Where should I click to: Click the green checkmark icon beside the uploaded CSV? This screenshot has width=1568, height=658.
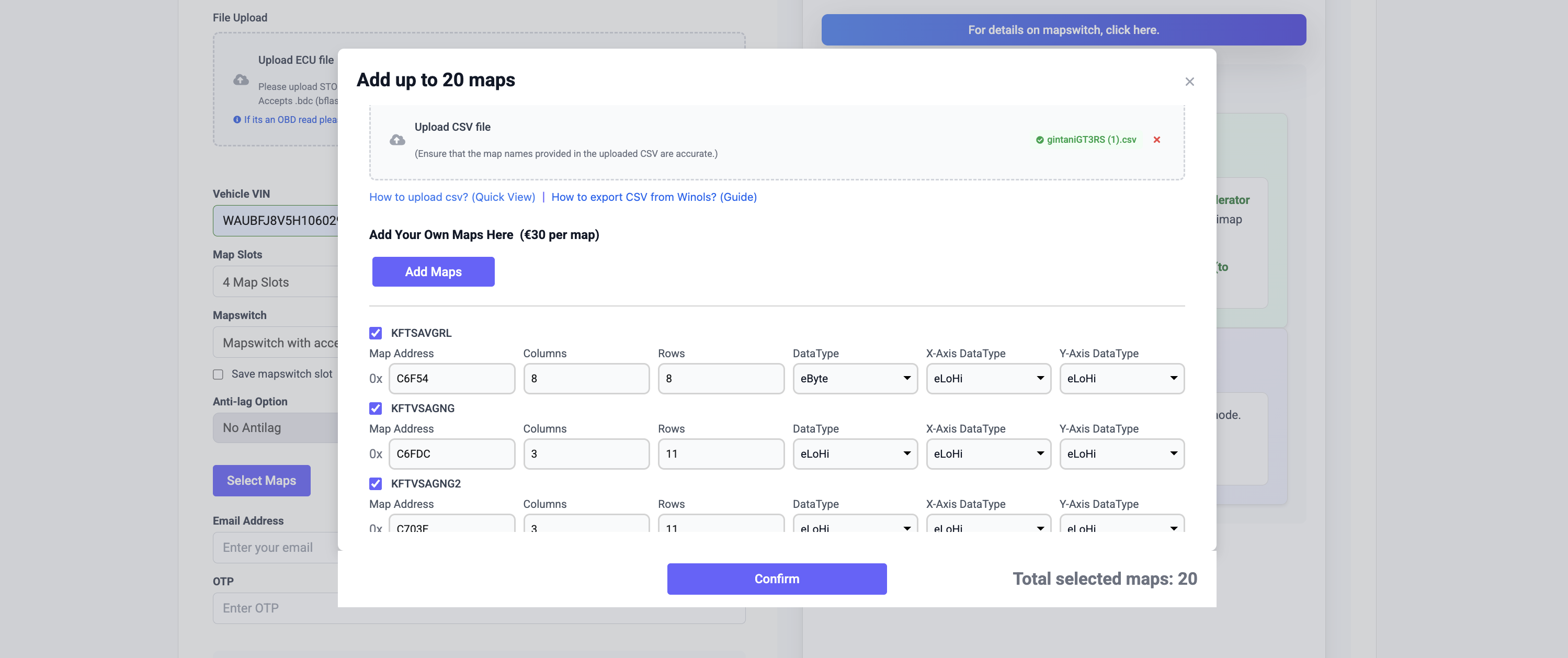click(1039, 139)
